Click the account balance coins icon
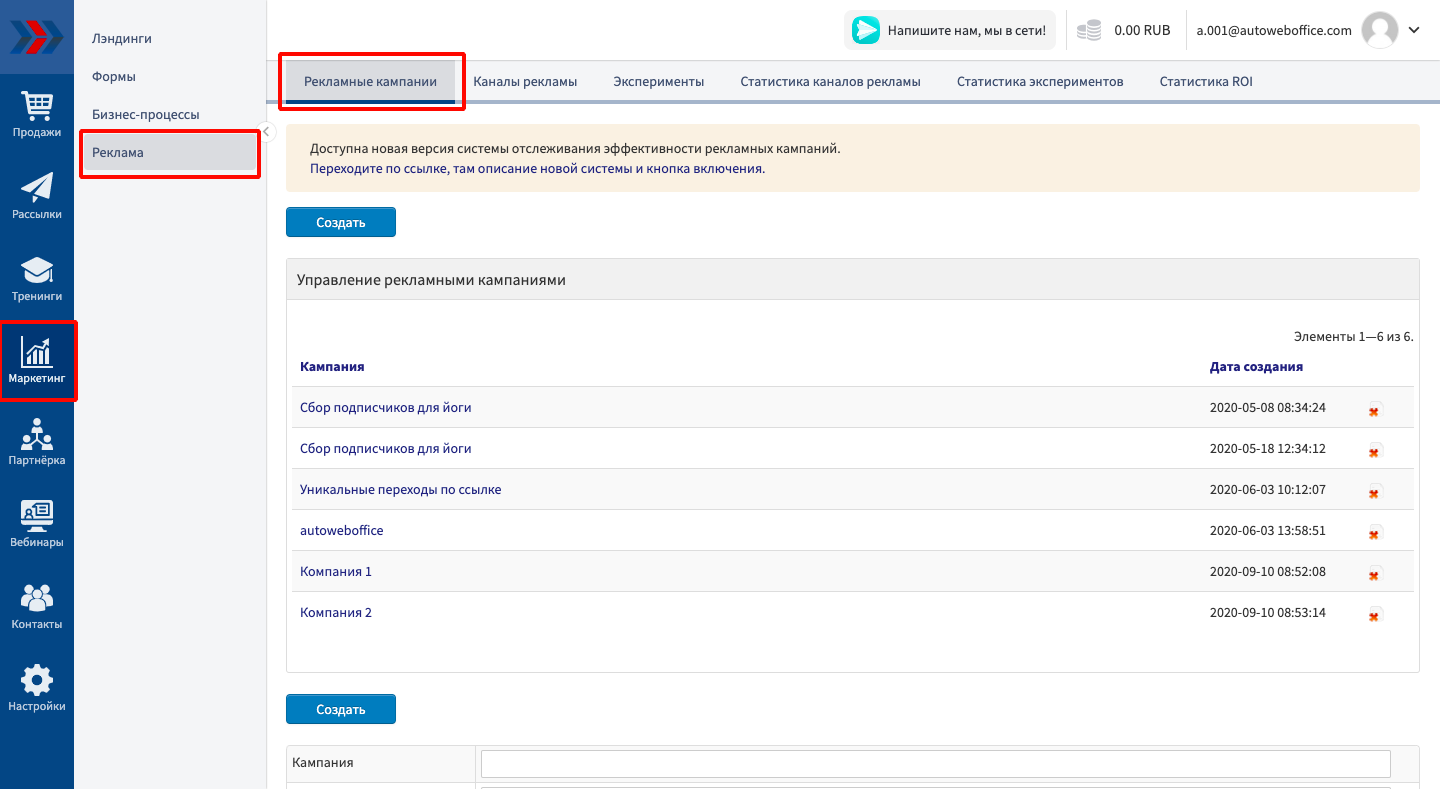1440x789 pixels. [1089, 31]
